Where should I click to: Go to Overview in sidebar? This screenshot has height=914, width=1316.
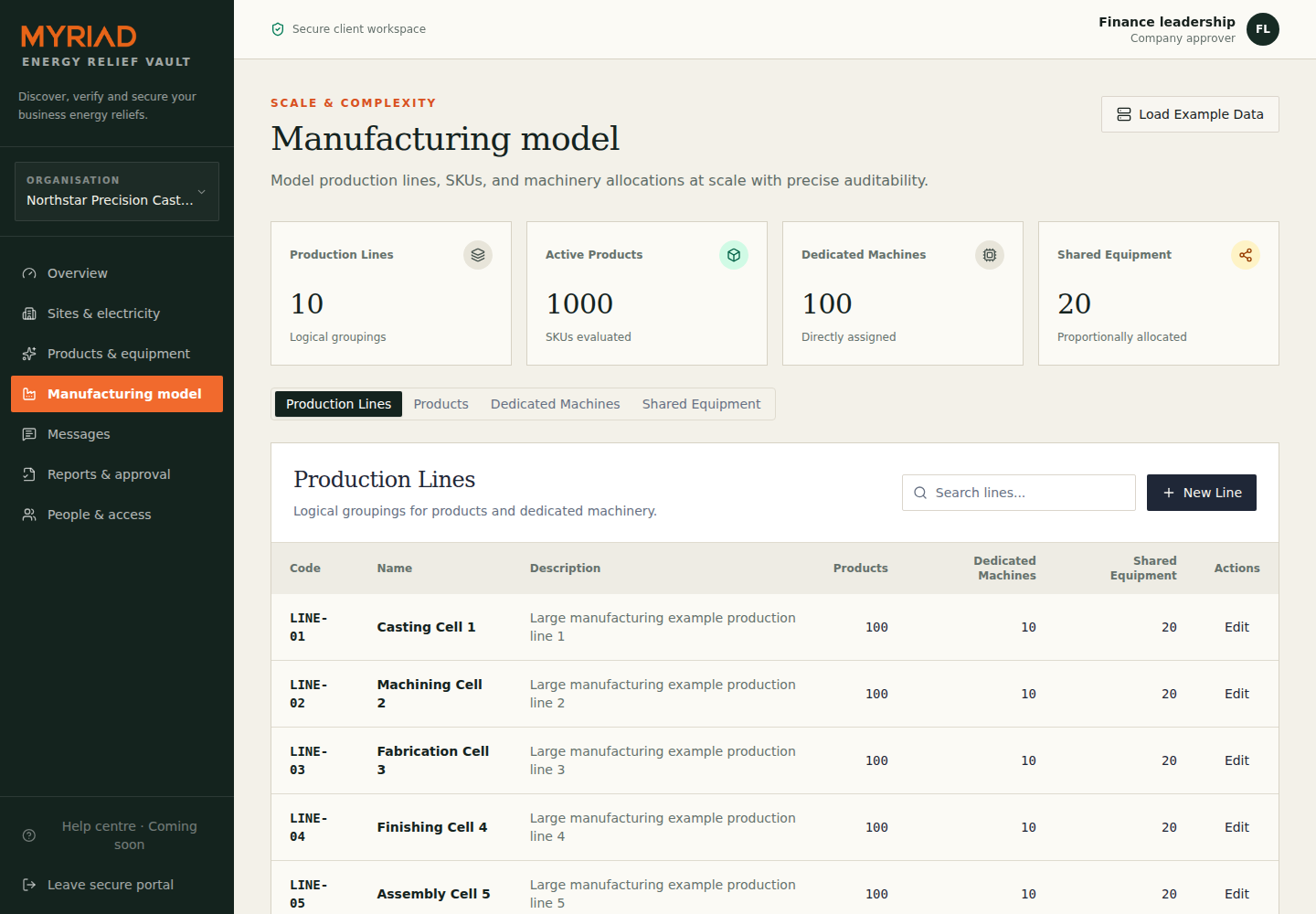(117, 273)
